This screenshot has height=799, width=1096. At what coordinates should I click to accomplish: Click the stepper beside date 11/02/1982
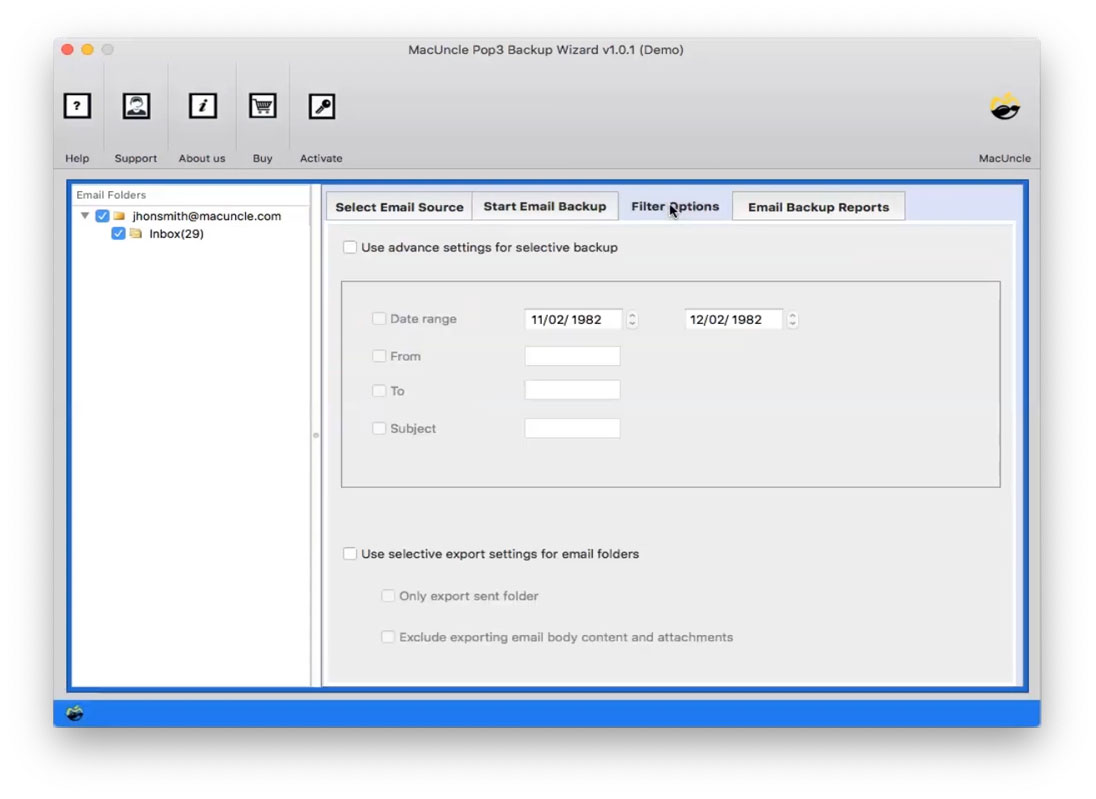[x=634, y=319]
